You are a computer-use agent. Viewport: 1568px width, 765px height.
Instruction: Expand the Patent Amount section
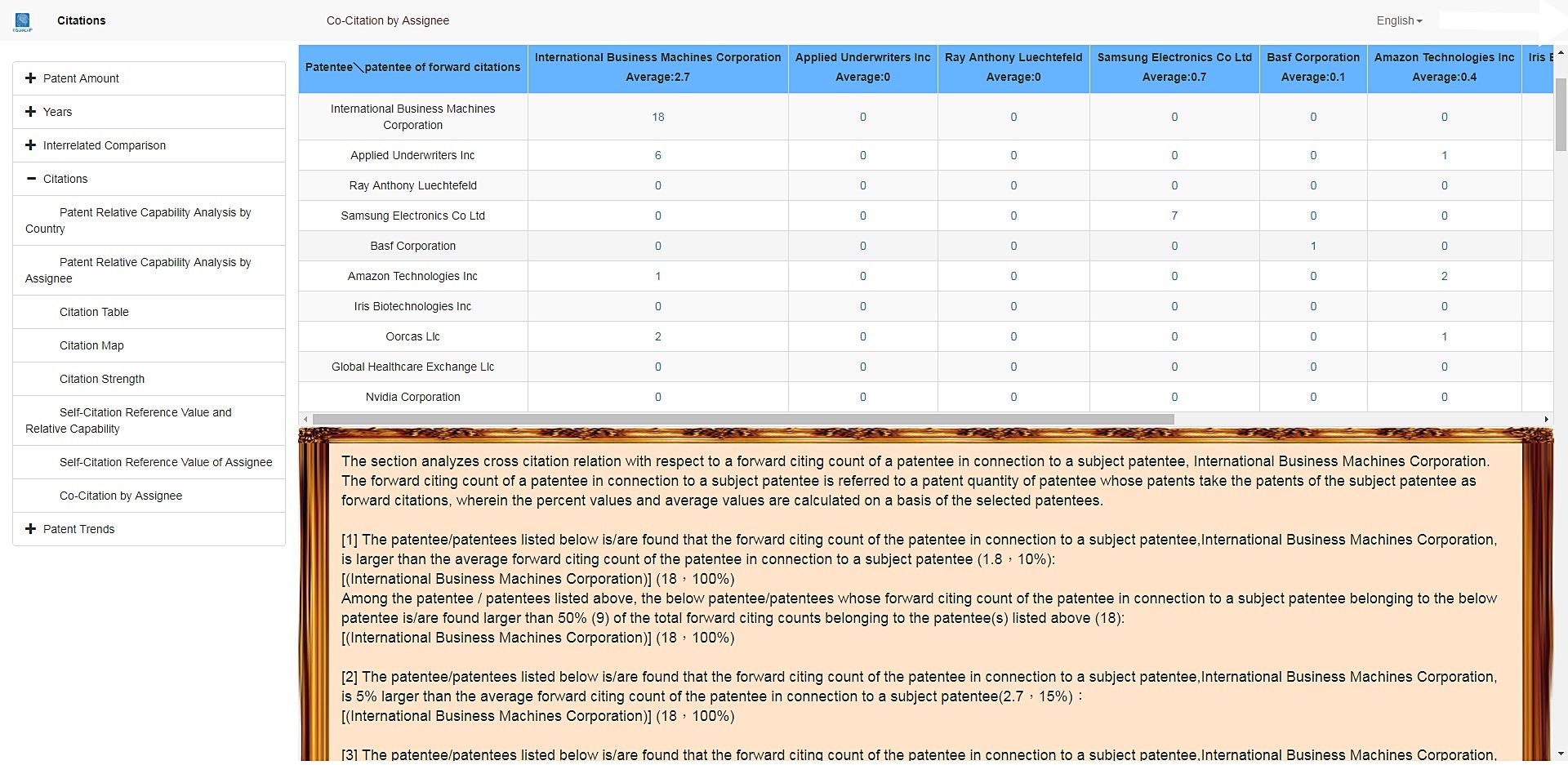pos(149,78)
